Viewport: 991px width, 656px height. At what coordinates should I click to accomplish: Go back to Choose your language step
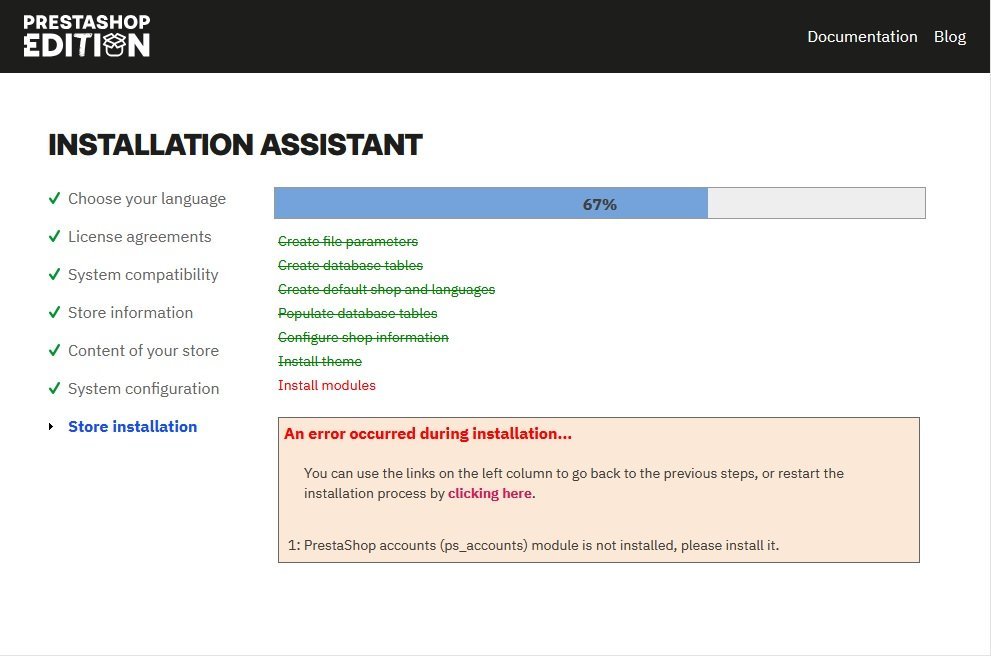tap(147, 198)
